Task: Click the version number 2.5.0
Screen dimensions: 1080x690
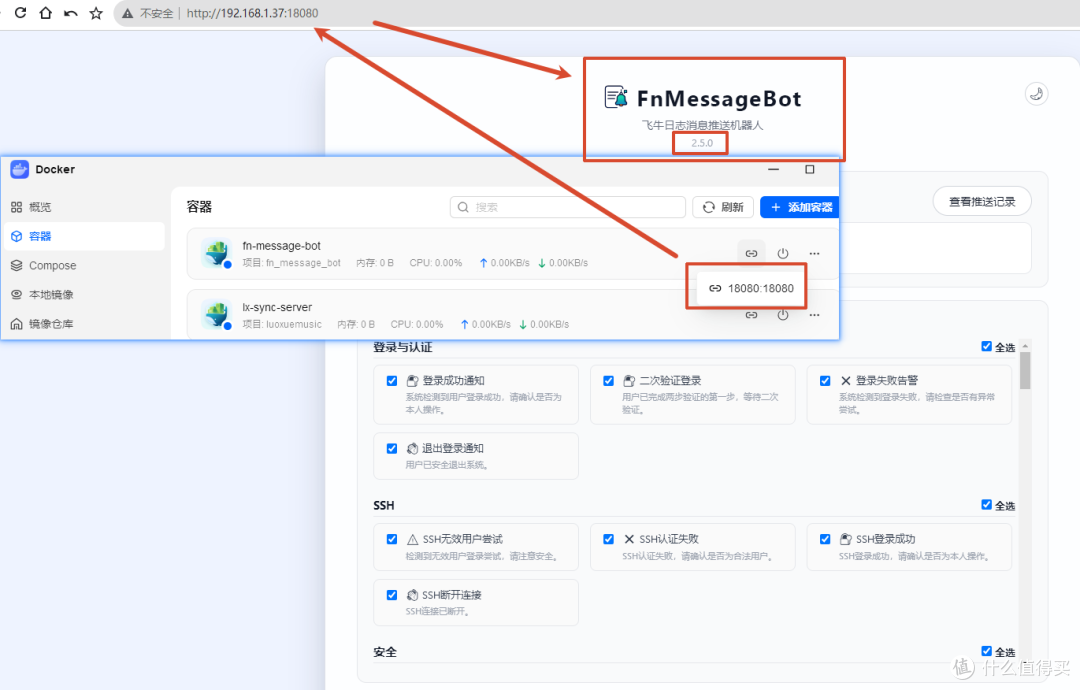Action: pyautogui.click(x=702, y=143)
